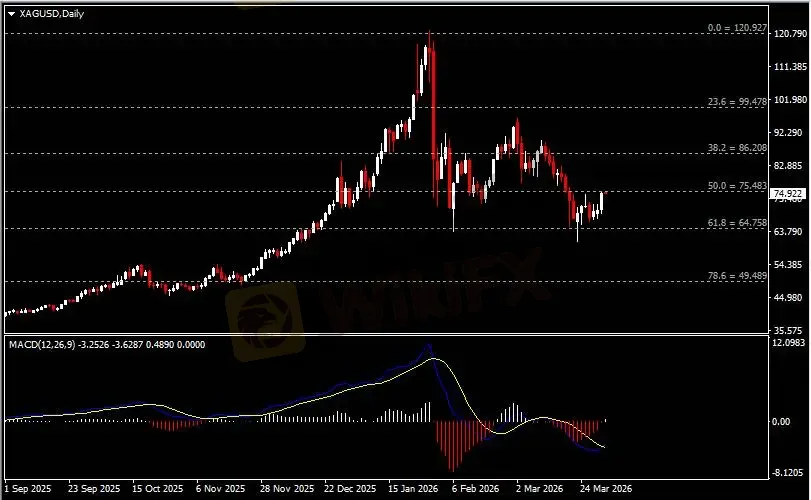Click the current price tag 74.922
This screenshot has height=500, width=811.
click(x=788, y=194)
